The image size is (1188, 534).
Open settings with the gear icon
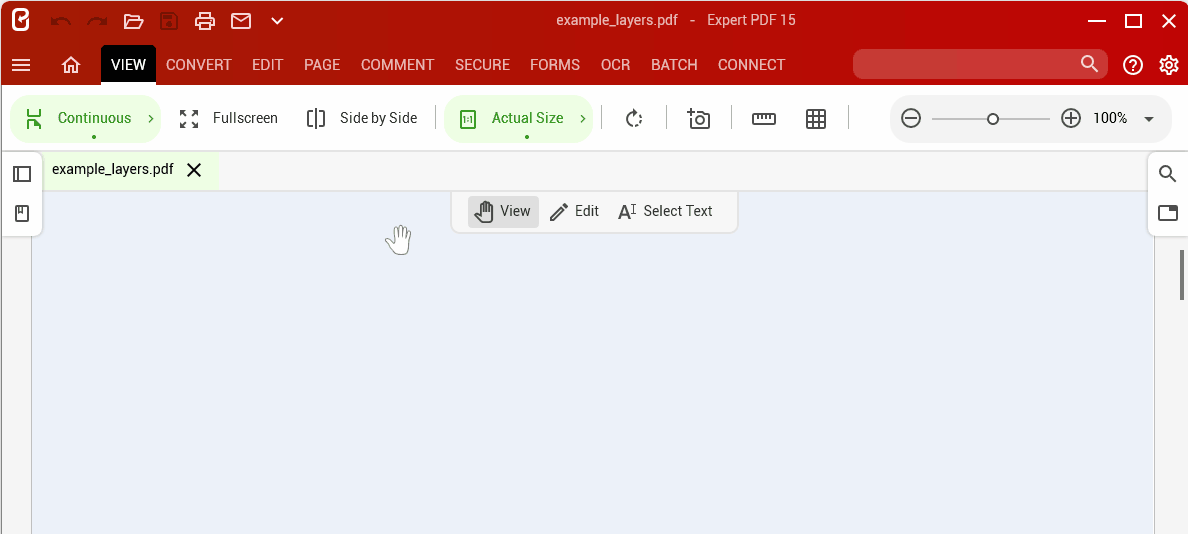tap(1169, 65)
